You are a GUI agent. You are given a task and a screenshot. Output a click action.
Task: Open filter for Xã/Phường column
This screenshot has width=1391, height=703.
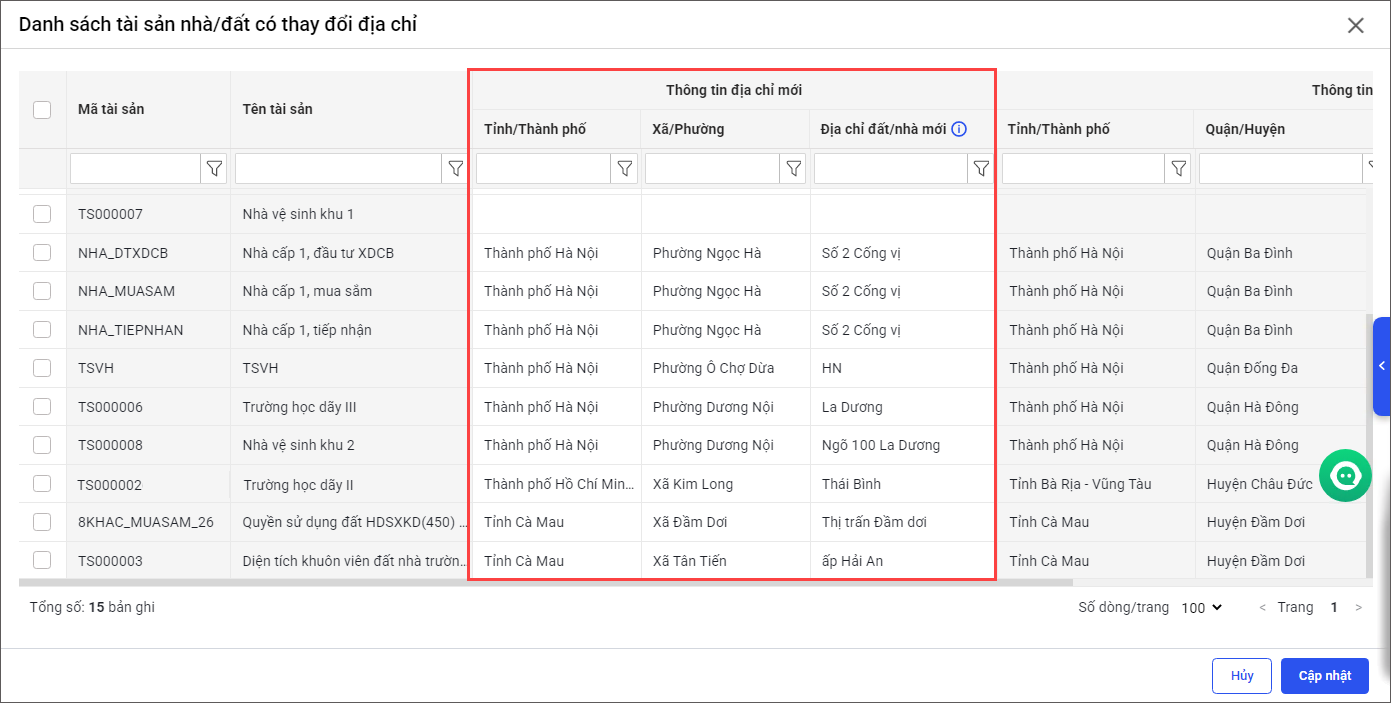pos(793,169)
